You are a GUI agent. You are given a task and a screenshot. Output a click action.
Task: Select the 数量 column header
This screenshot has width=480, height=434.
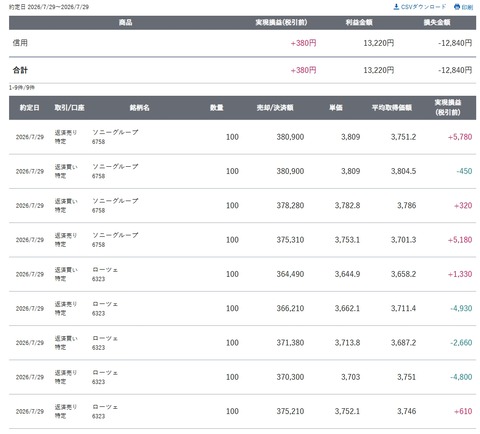pos(217,108)
